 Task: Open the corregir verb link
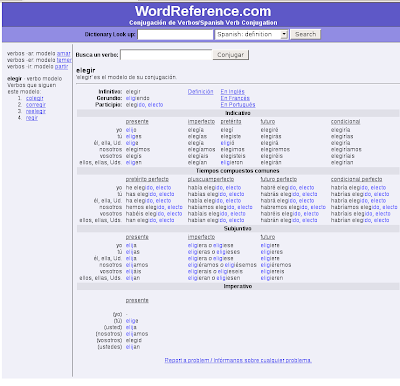pyautogui.click(x=36, y=105)
